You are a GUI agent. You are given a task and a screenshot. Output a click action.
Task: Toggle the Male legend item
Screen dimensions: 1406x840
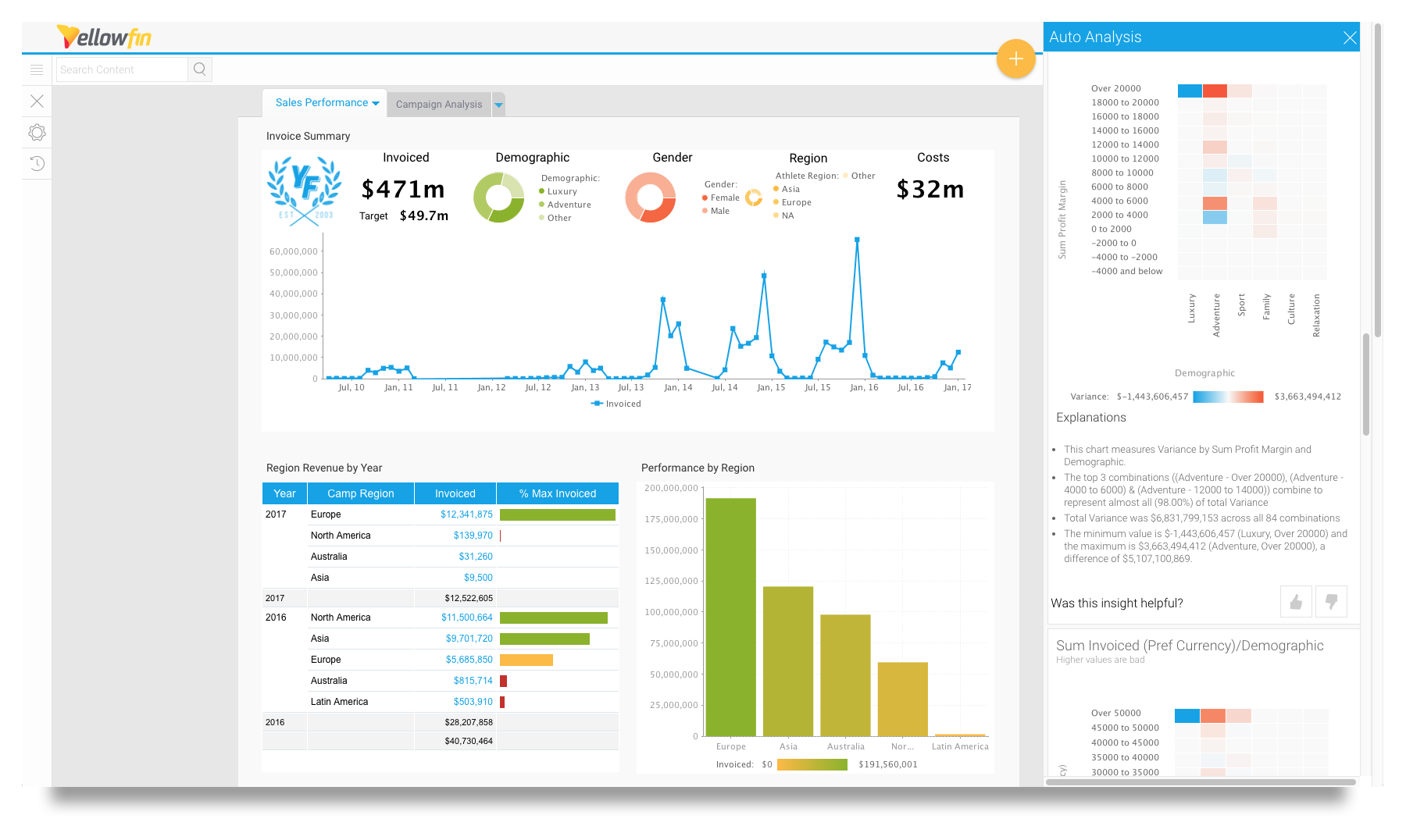click(715, 211)
